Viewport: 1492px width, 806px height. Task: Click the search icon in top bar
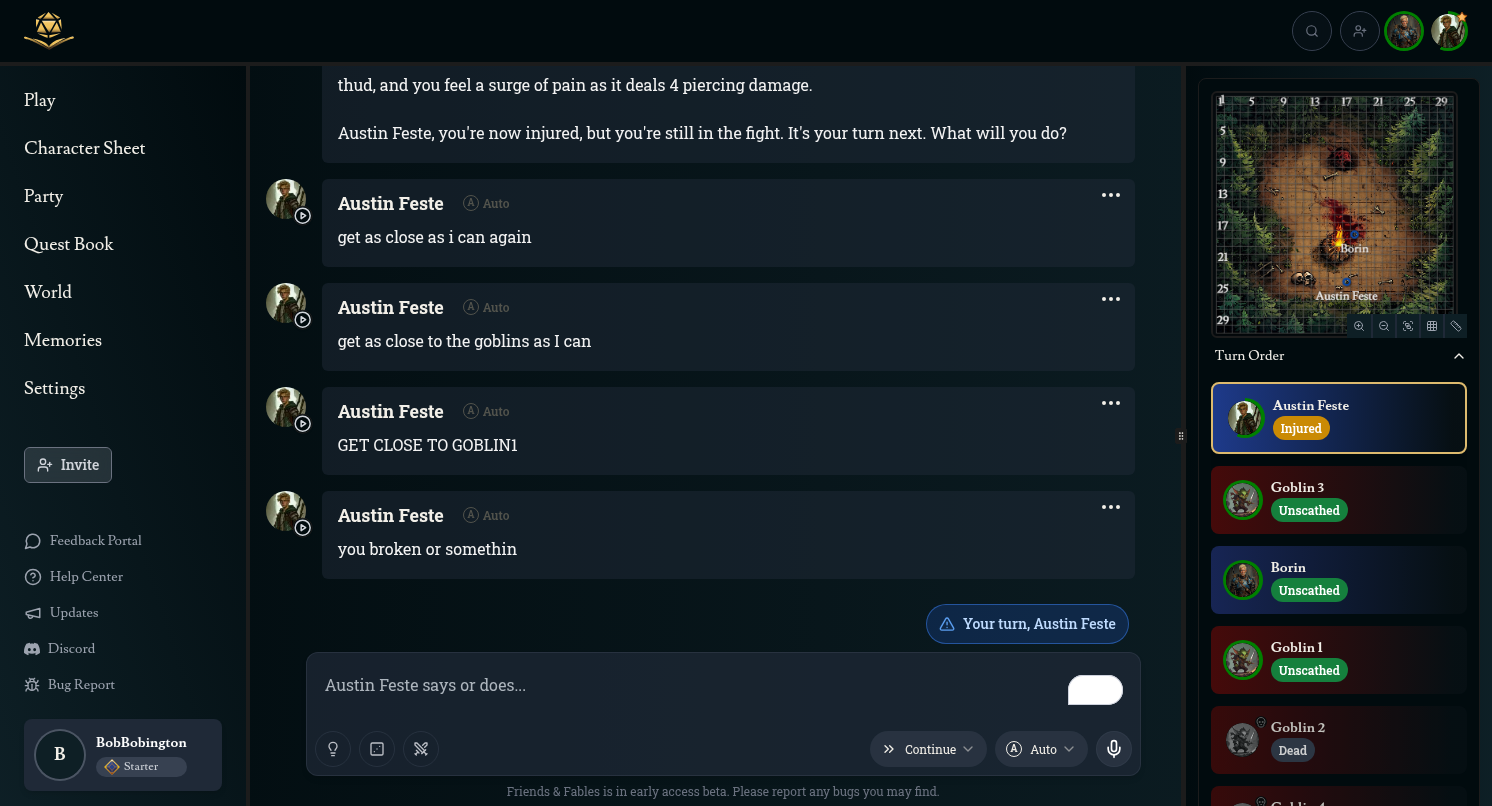(1312, 31)
